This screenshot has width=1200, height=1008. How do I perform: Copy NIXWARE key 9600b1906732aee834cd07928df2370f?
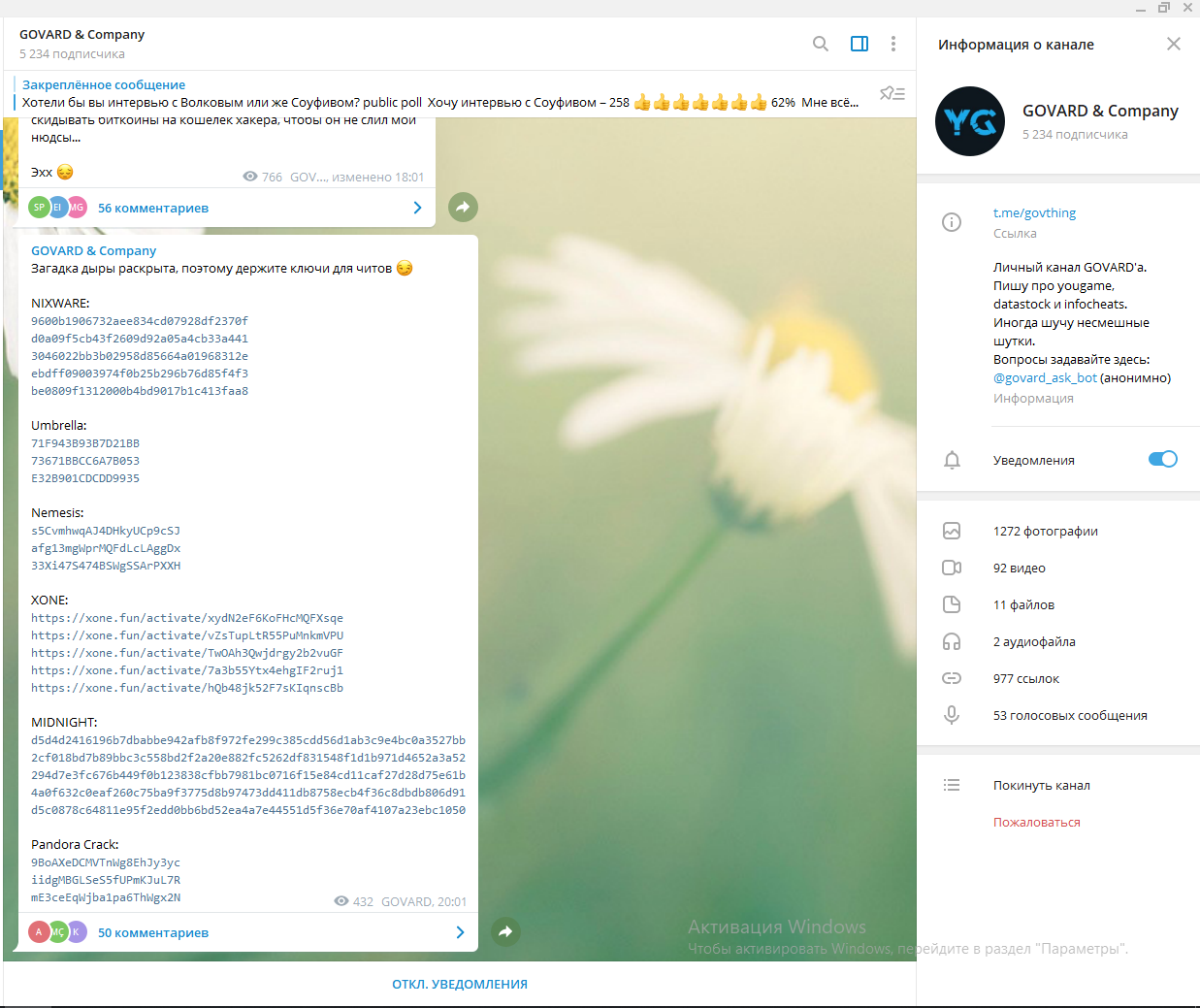(140, 321)
